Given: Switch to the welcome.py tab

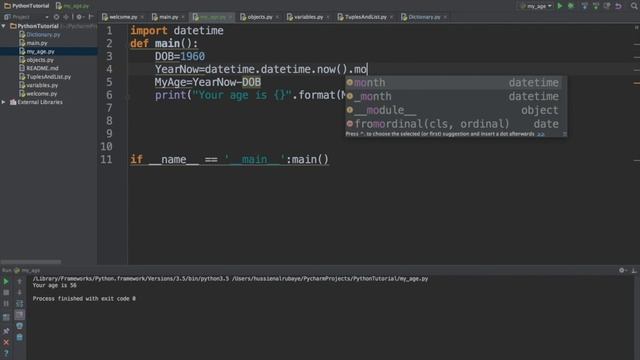Looking at the screenshot, I should pyautogui.click(x=123, y=17).
